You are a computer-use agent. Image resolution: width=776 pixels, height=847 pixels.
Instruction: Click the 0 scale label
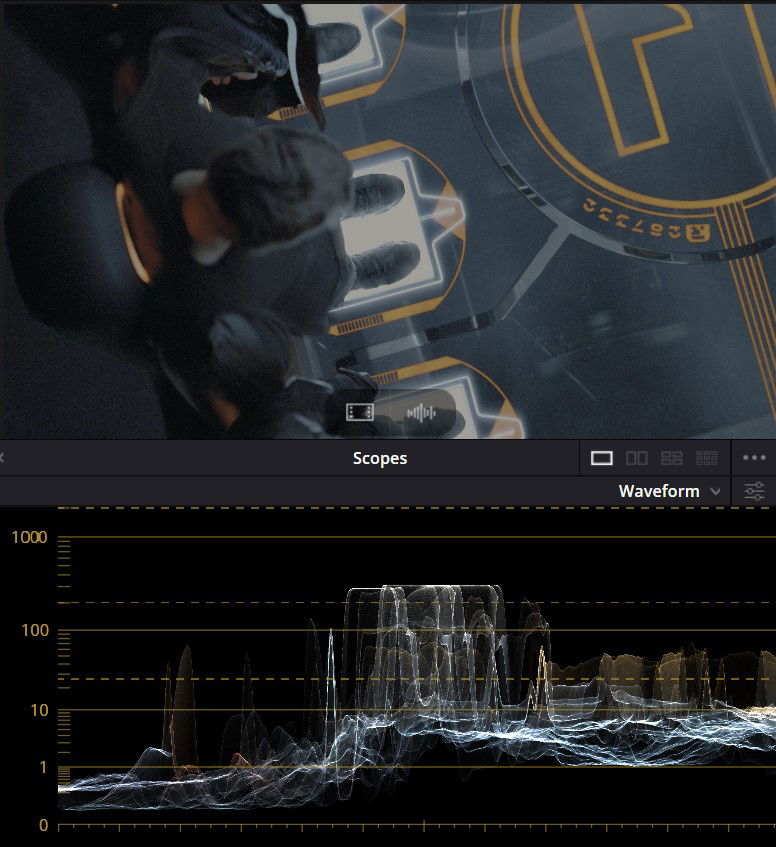43,825
